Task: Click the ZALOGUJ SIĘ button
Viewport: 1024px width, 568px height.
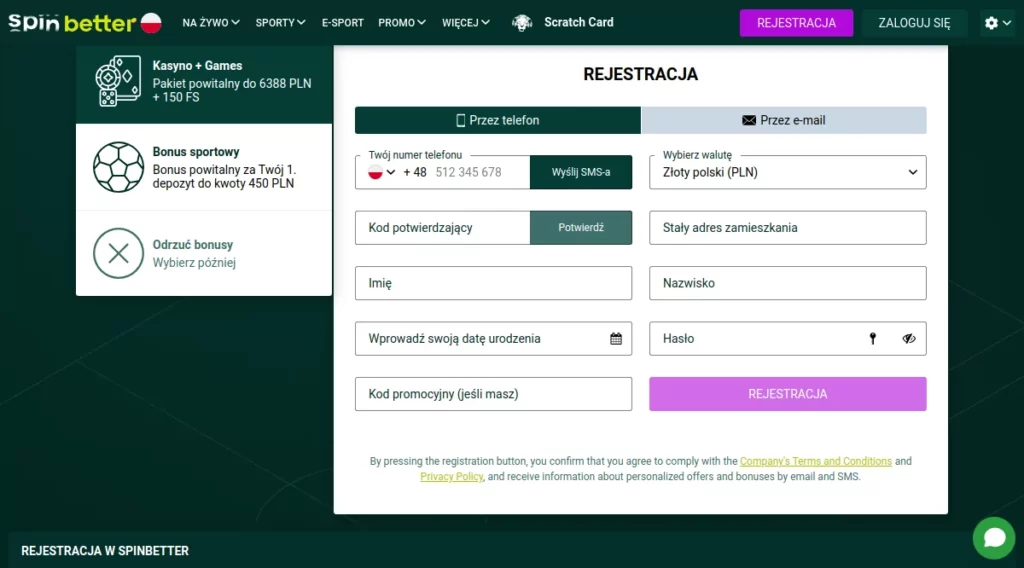Action: [x=914, y=23]
